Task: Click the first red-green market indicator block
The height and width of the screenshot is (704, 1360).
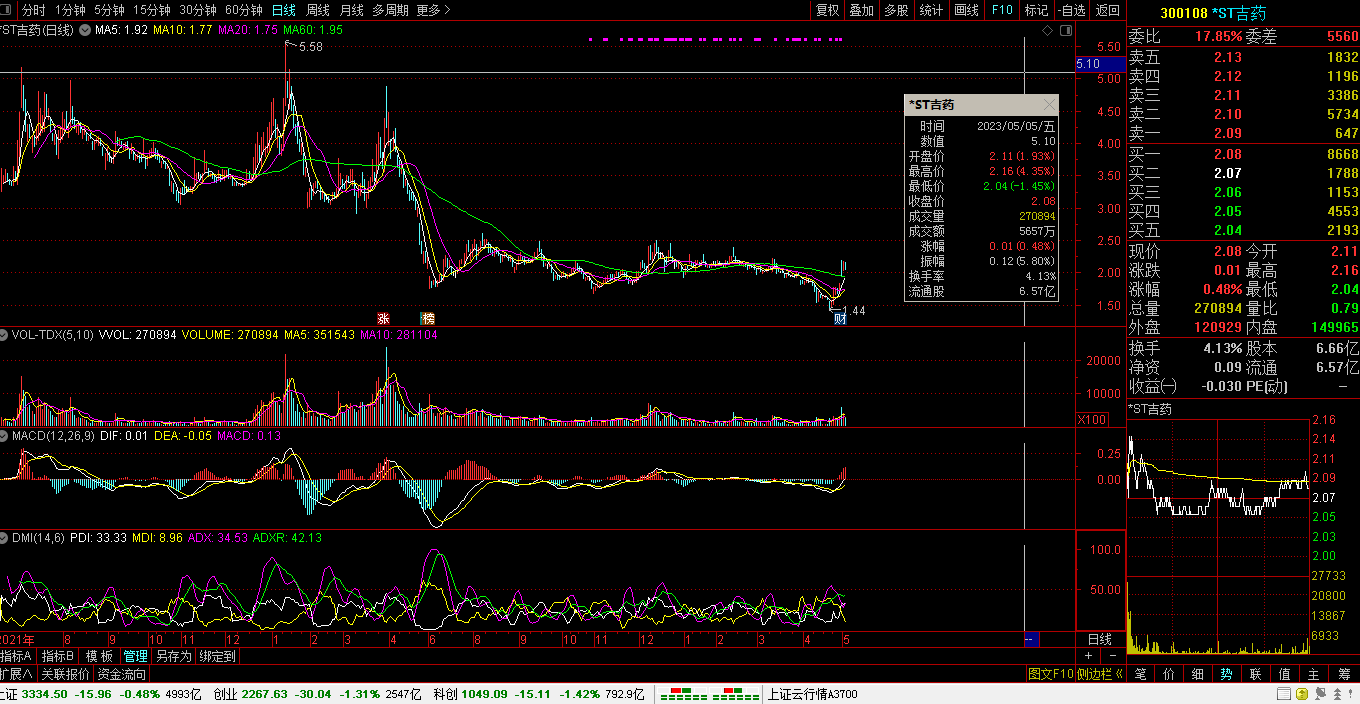Action: (681, 693)
